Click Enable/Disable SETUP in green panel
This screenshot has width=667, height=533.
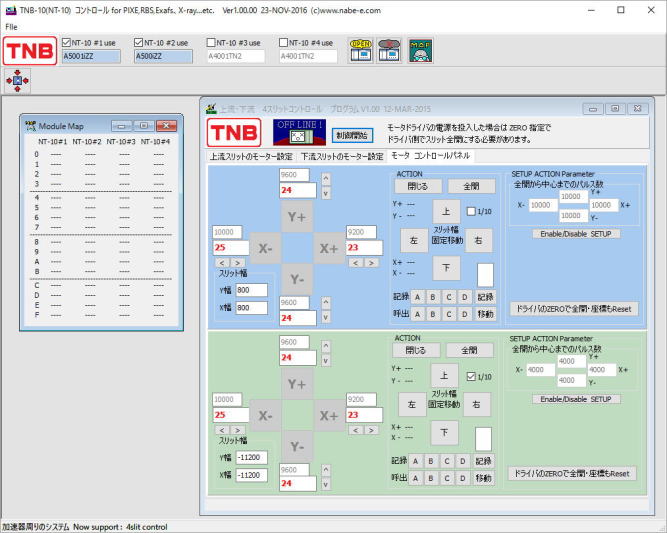tap(576, 399)
